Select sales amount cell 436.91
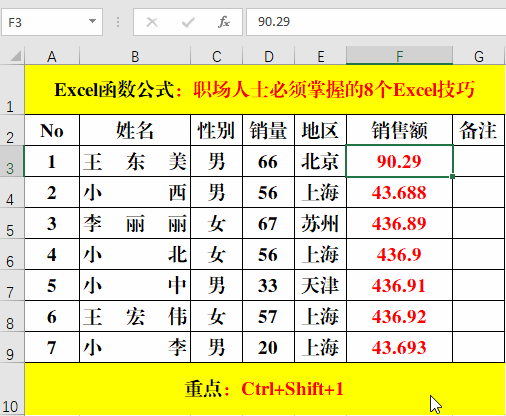506x416 pixels. pos(400,285)
